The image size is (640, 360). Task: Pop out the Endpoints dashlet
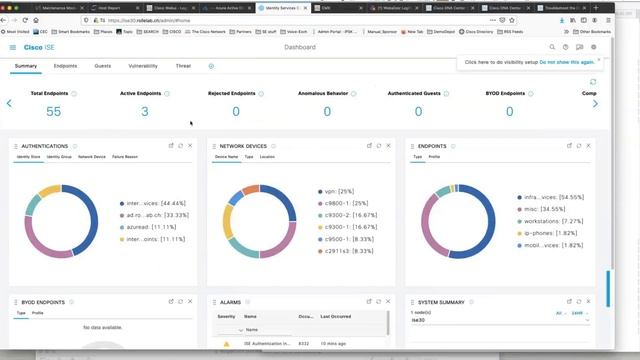coord(569,146)
